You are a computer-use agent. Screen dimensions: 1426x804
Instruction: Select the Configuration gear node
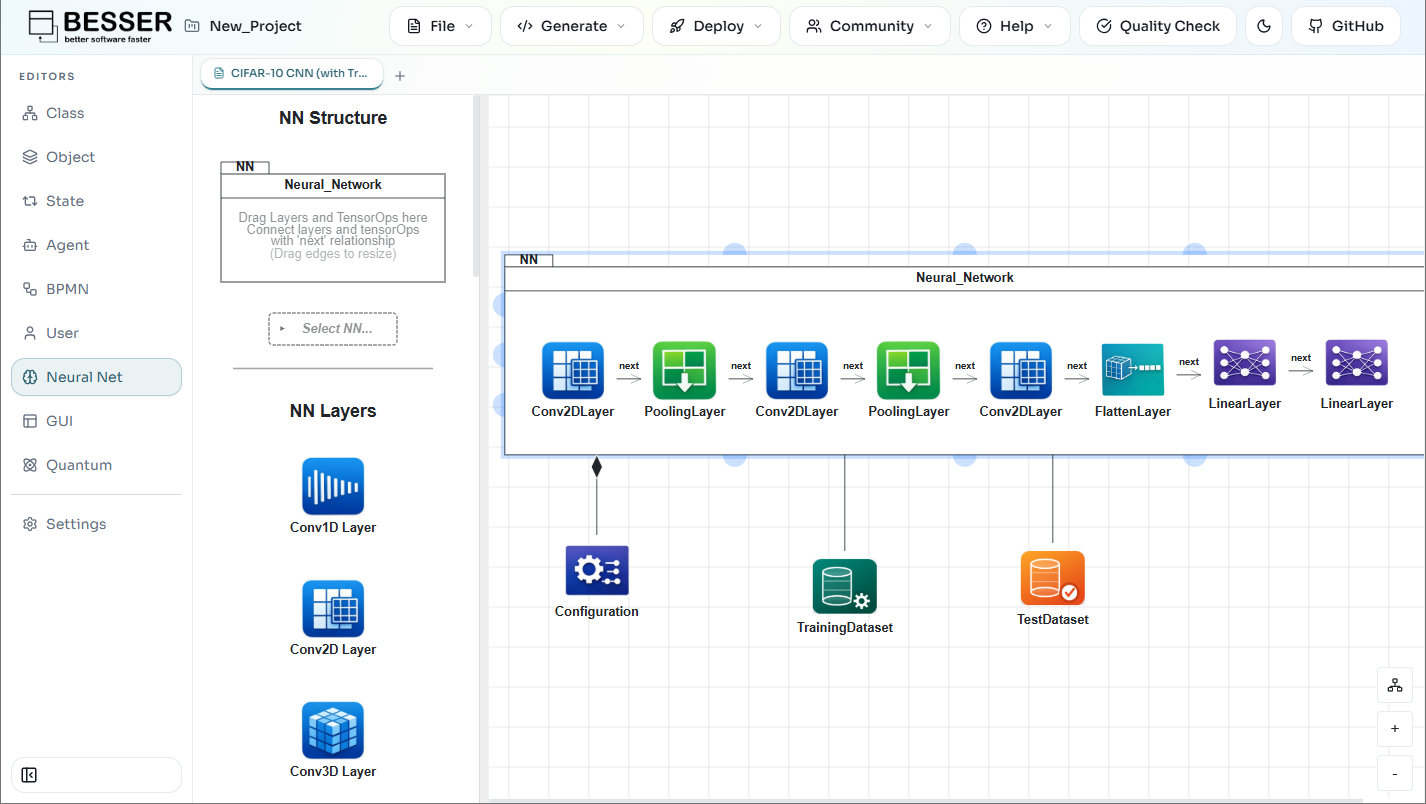tap(597, 571)
